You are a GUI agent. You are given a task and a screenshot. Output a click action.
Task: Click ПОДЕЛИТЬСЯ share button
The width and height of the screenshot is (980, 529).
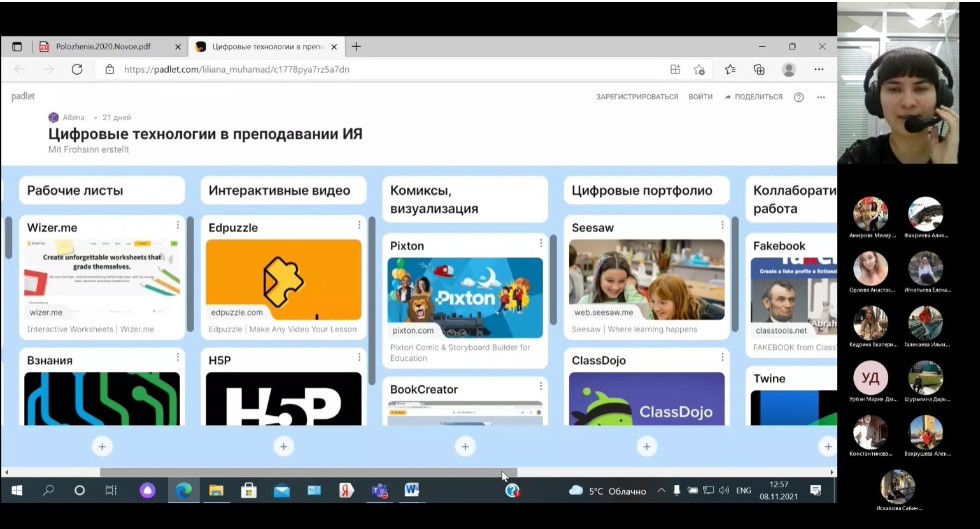tap(753, 97)
